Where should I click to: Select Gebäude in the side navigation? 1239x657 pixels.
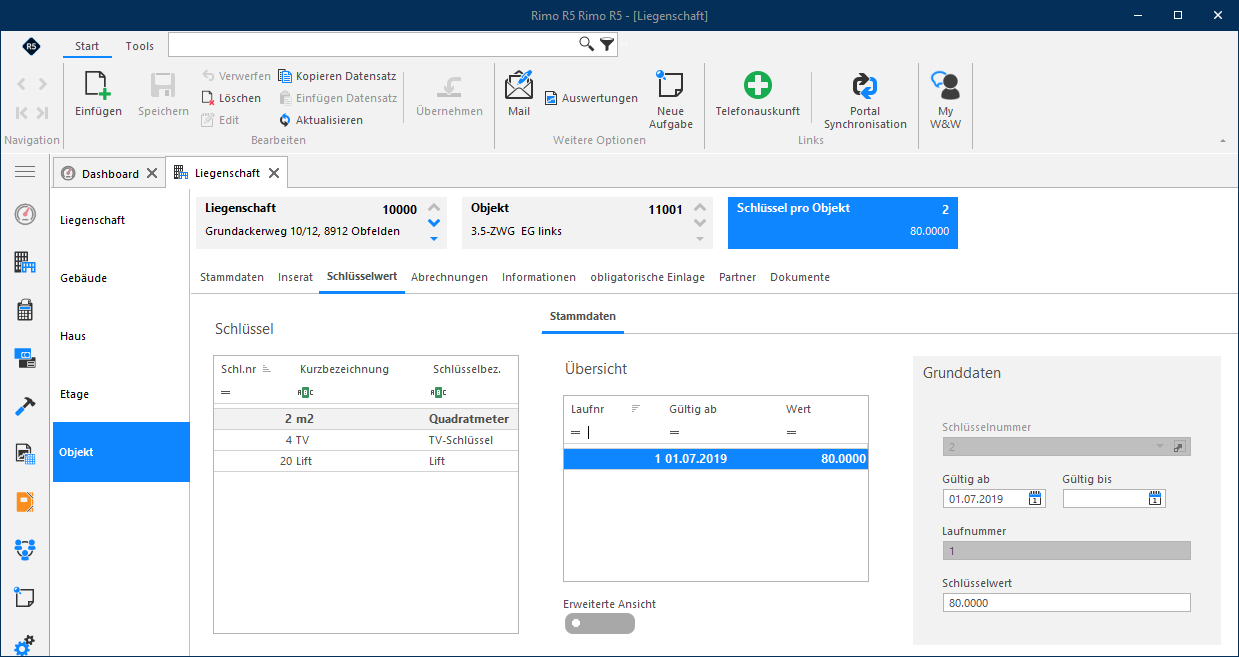coord(121,278)
